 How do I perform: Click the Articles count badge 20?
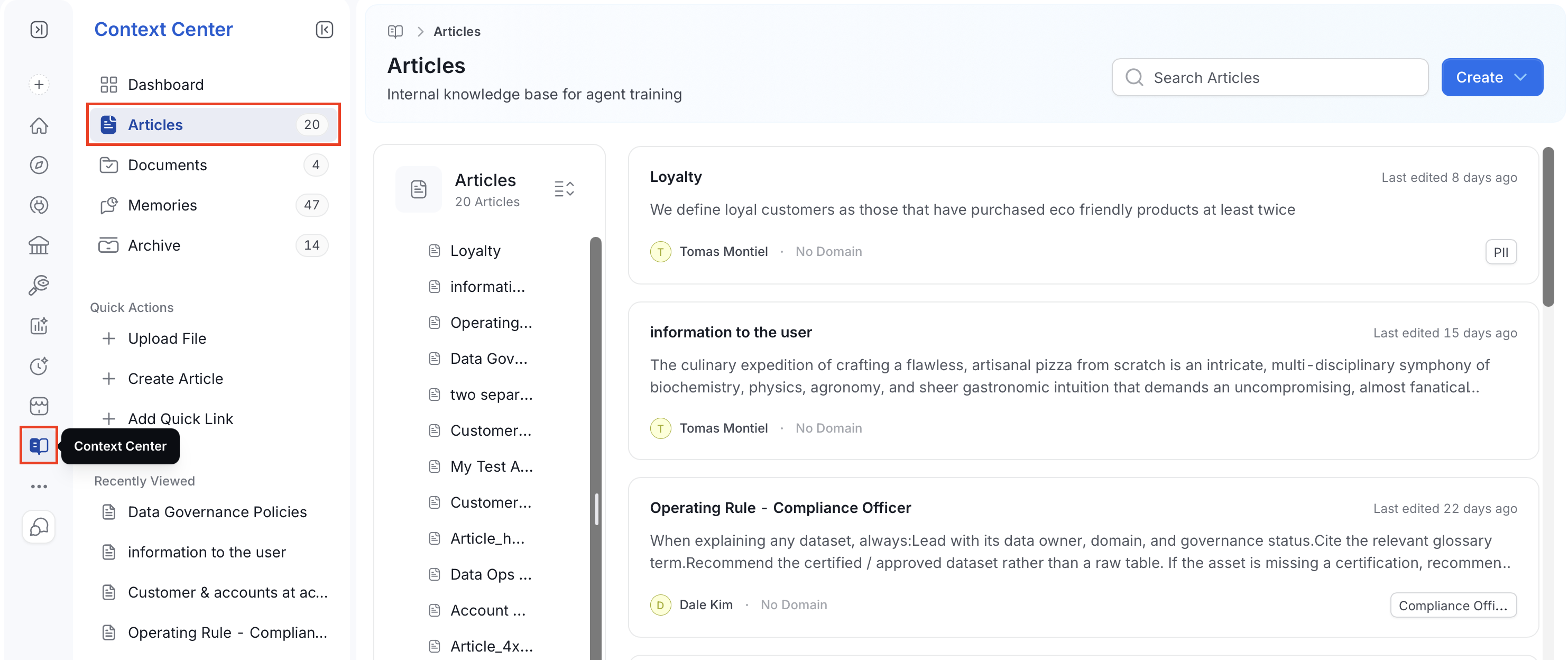point(312,125)
